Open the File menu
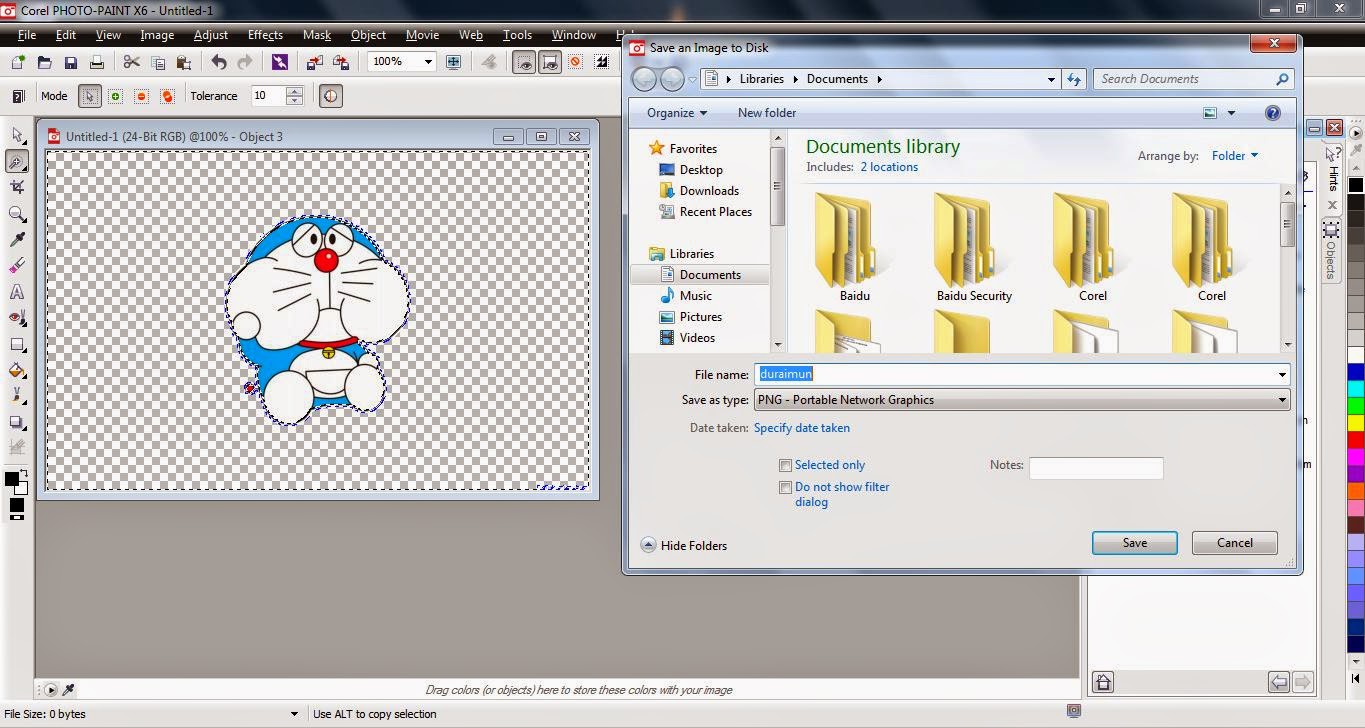This screenshot has width=1365, height=728. 27,35
